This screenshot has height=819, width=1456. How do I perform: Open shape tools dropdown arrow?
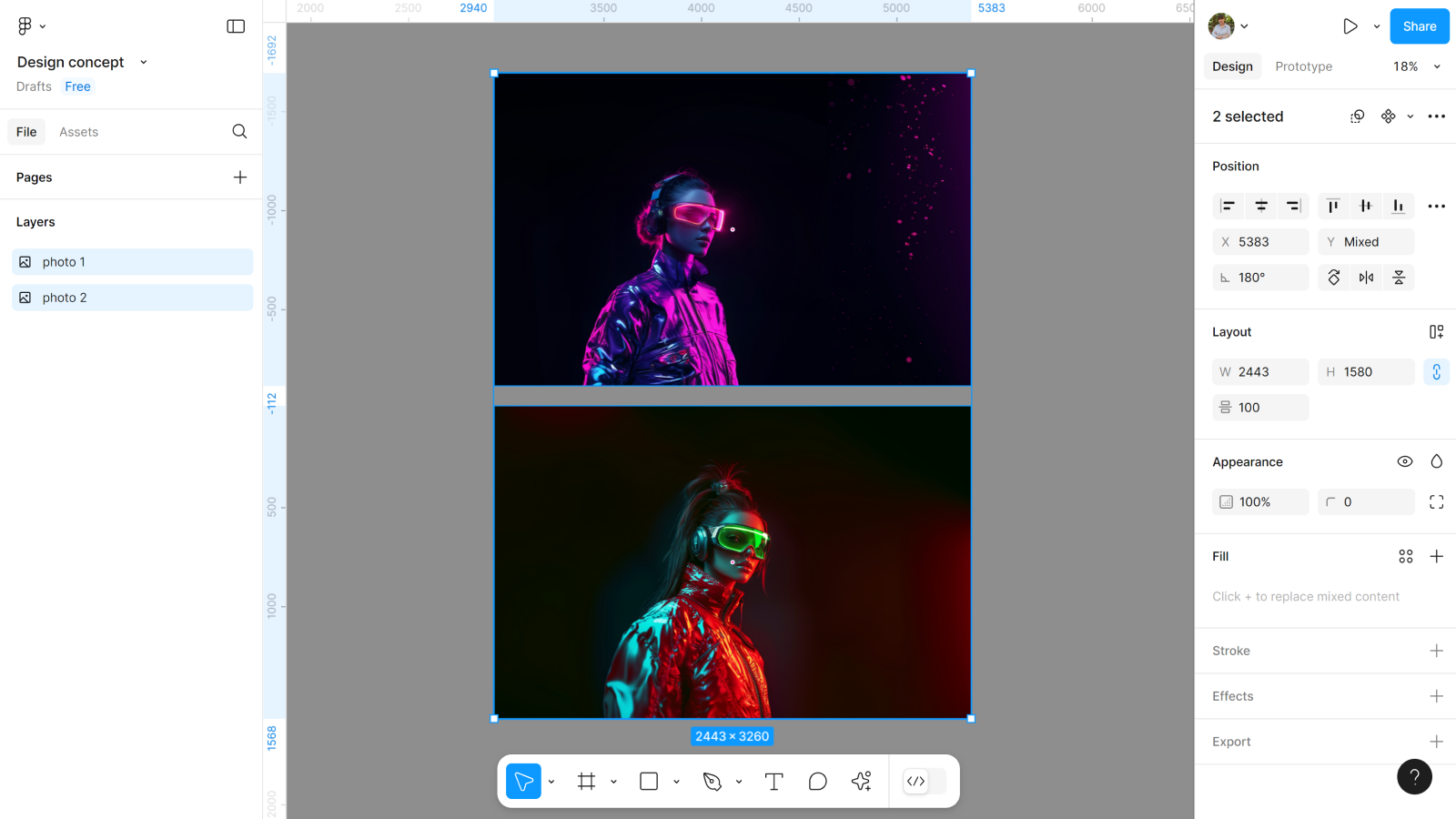pos(676,782)
